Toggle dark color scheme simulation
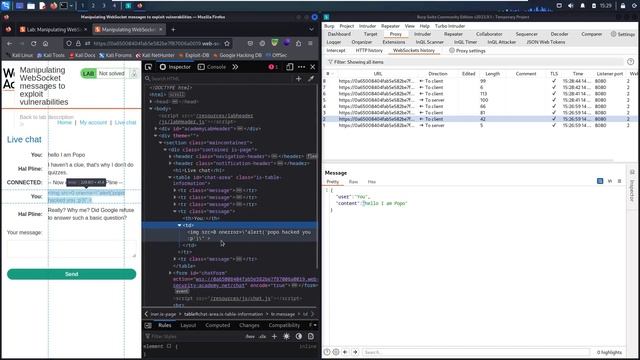This screenshot has width=640, height=360. [299, 336]
